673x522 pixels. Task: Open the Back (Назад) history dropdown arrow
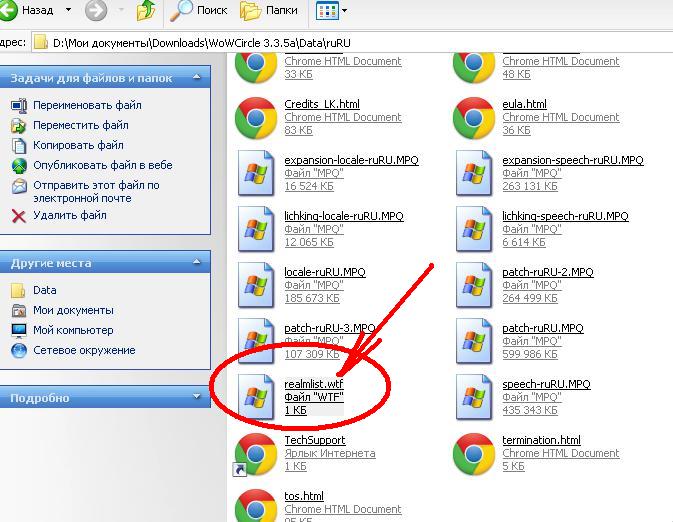point(68,11)
